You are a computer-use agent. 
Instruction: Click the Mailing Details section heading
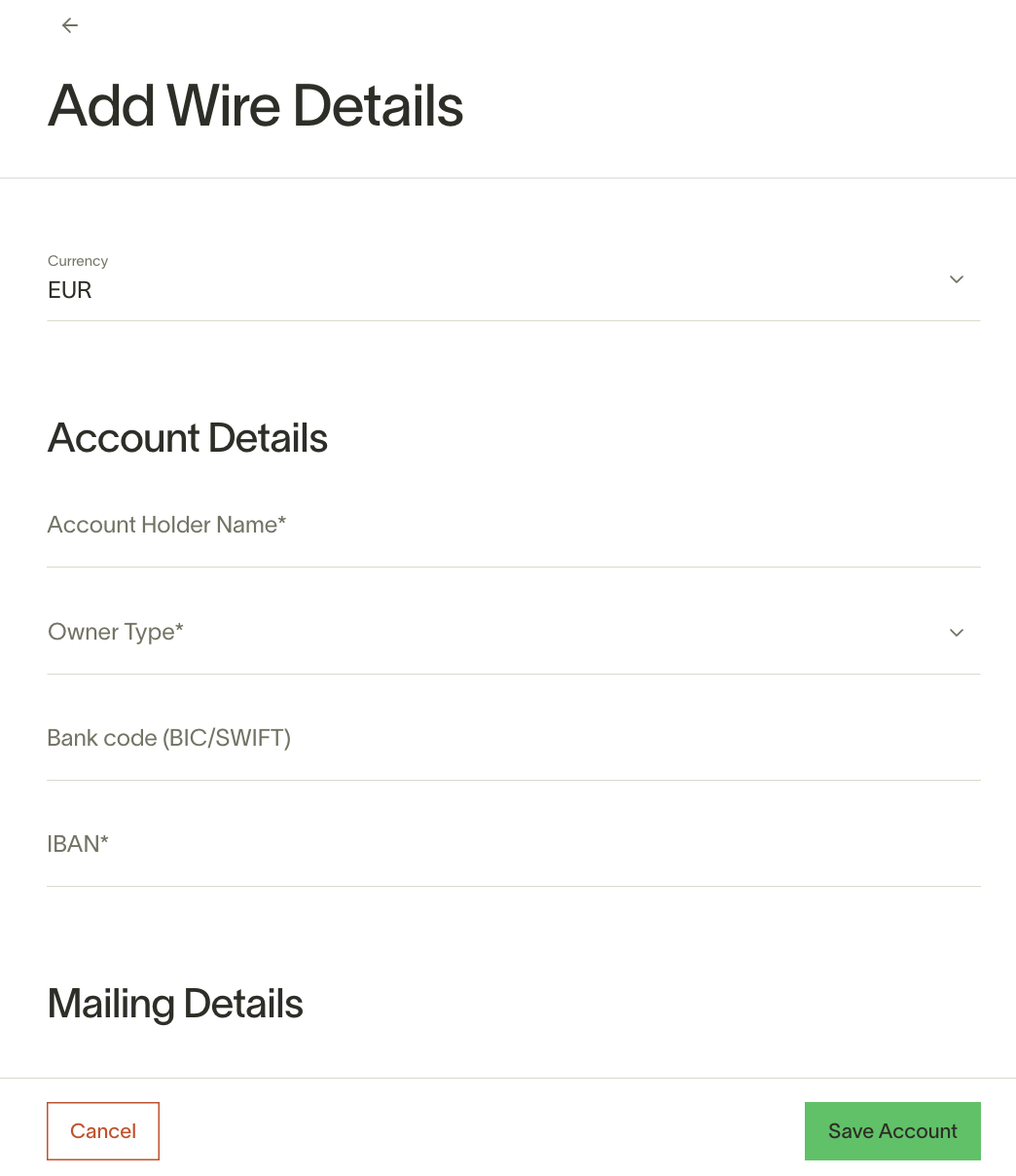(x=175, y=1004)
